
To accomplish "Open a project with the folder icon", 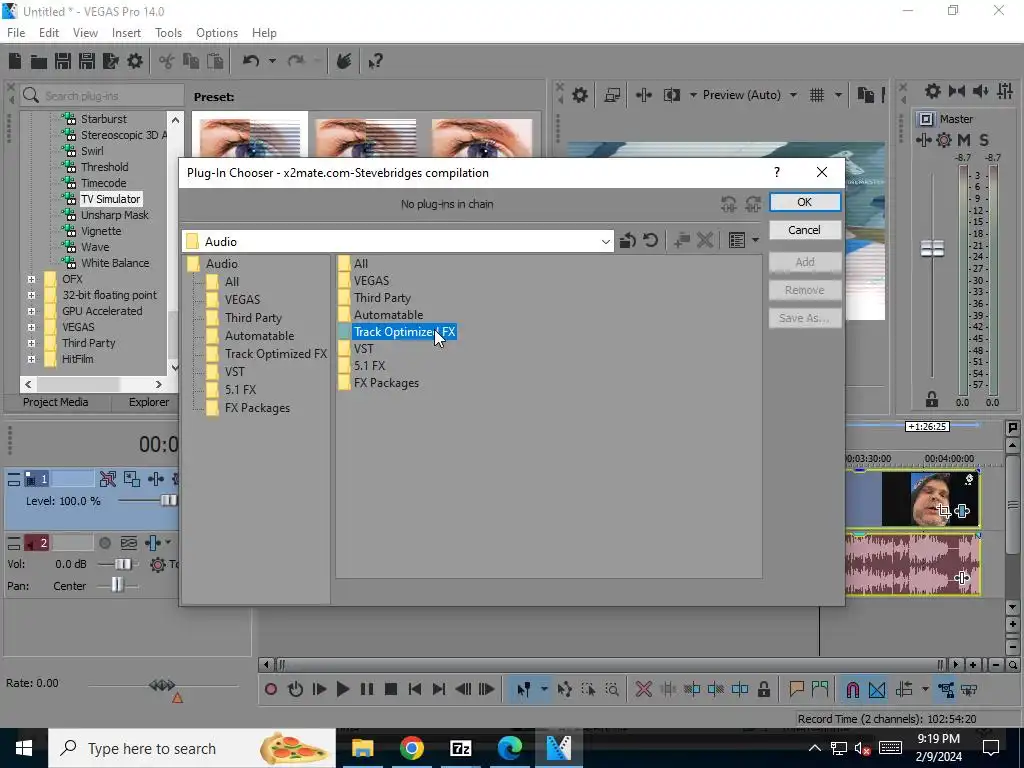I will [x=39, y=61].
